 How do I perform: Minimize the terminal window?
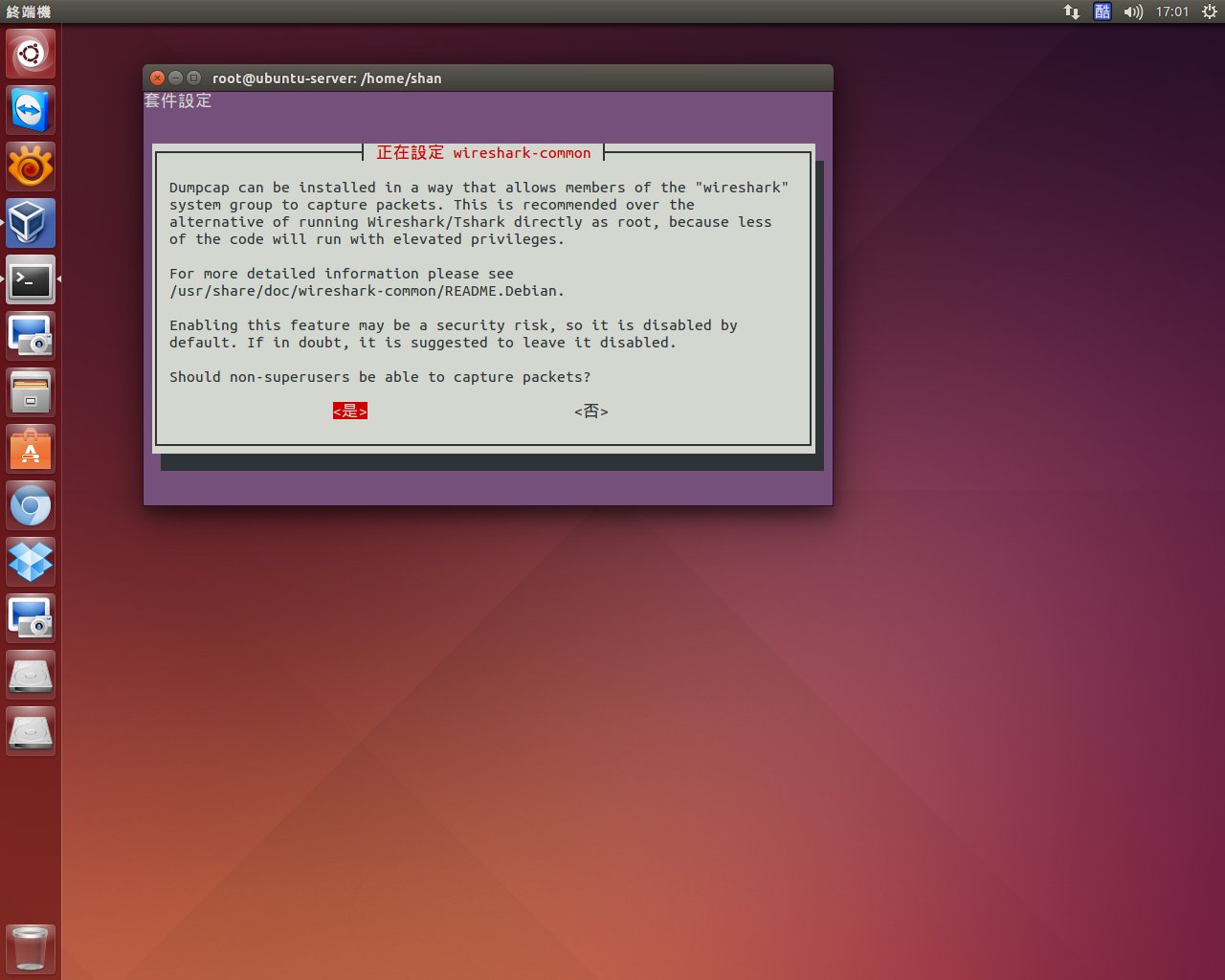(176, 78)
